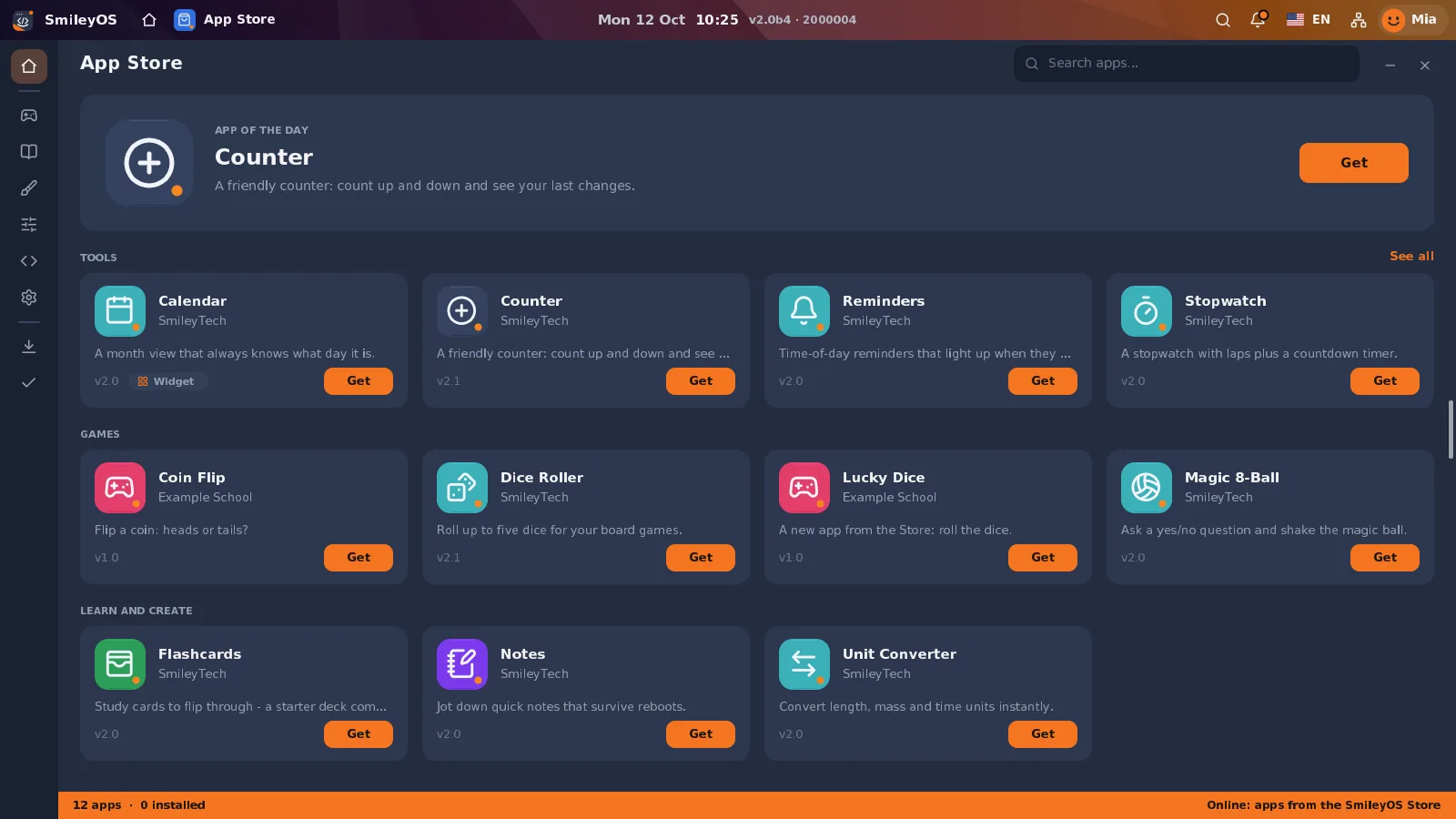Open the EN language selector
Viewport: 1456px width, 819px height.
[1309, 19]
